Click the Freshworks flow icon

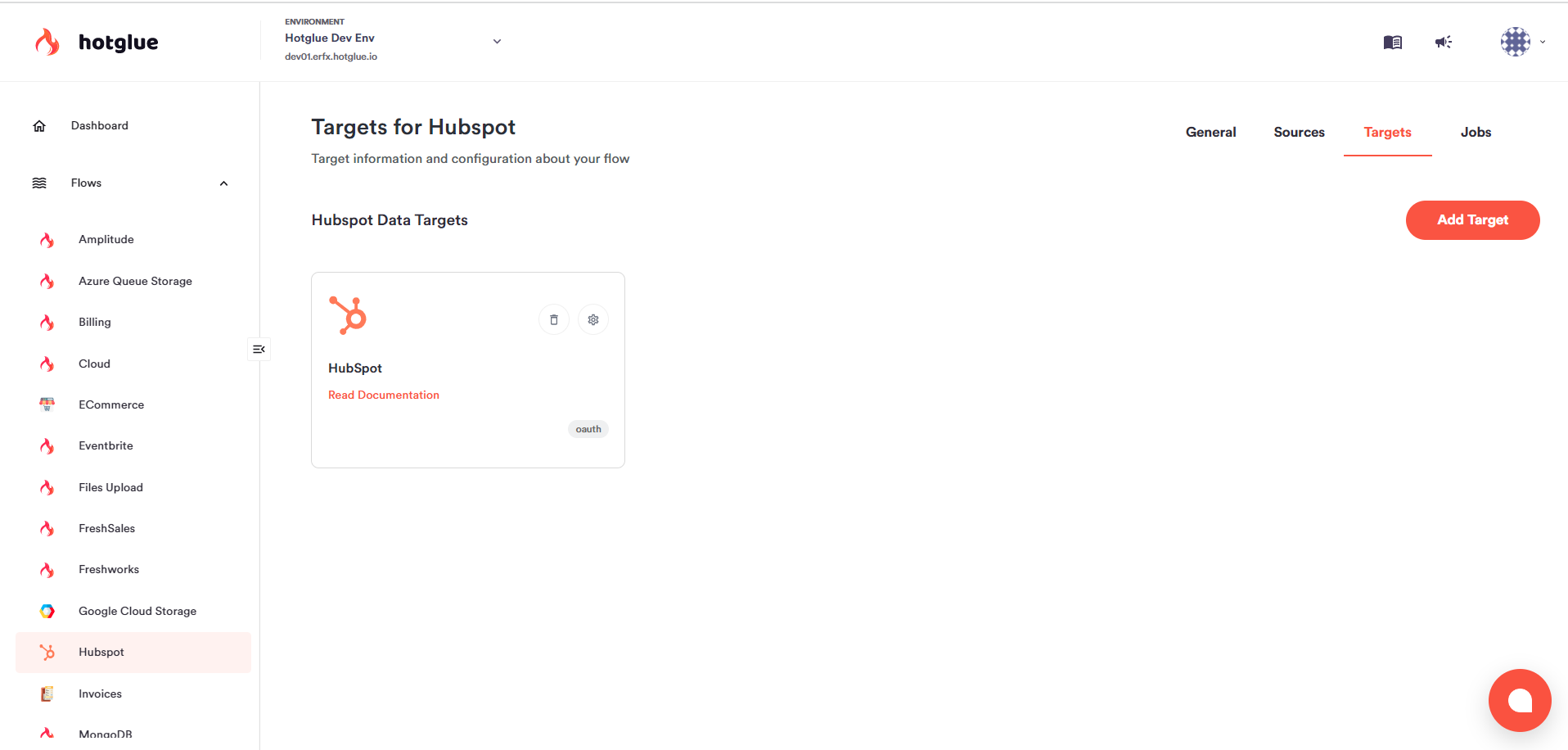click(47, 570)
